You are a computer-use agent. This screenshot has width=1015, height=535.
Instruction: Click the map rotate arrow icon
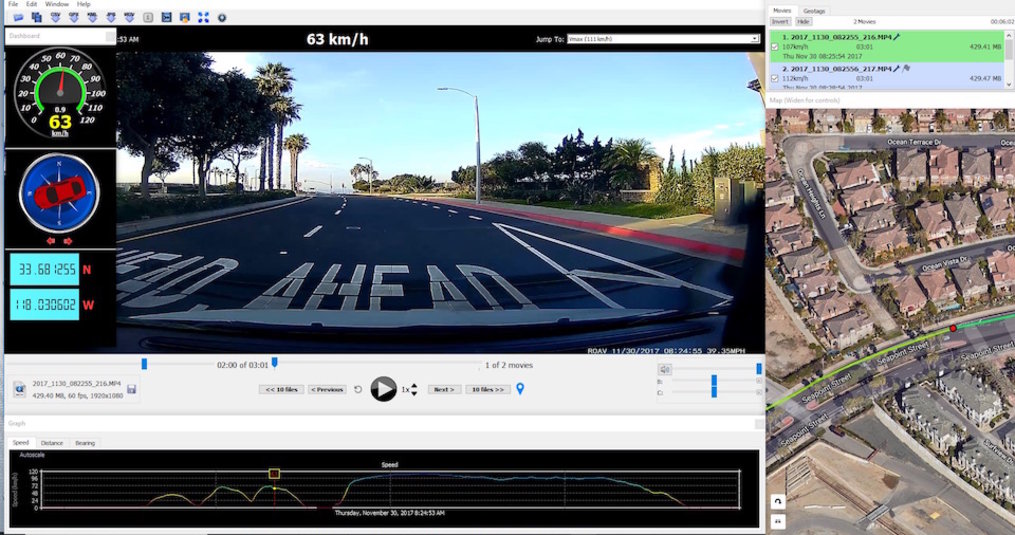778,501
